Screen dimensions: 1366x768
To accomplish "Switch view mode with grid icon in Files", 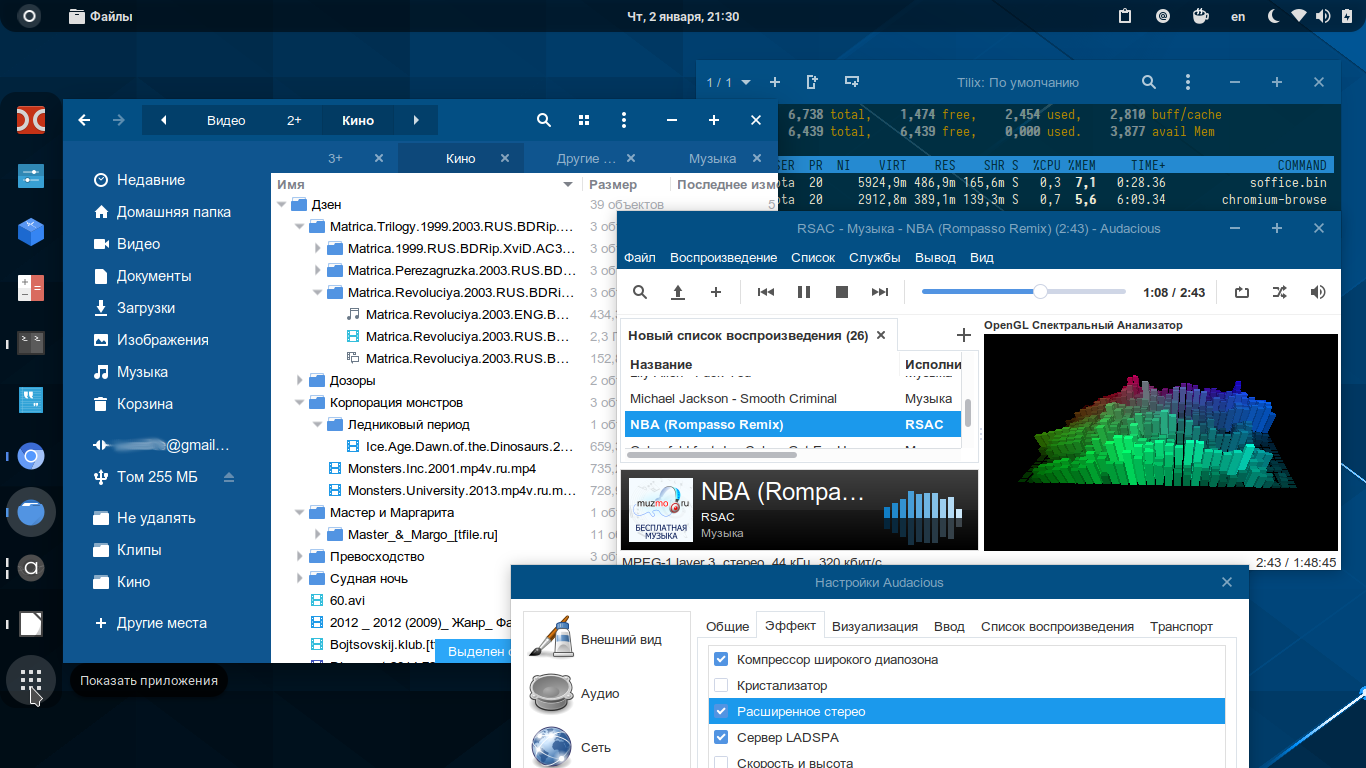I will pos(584,120).
